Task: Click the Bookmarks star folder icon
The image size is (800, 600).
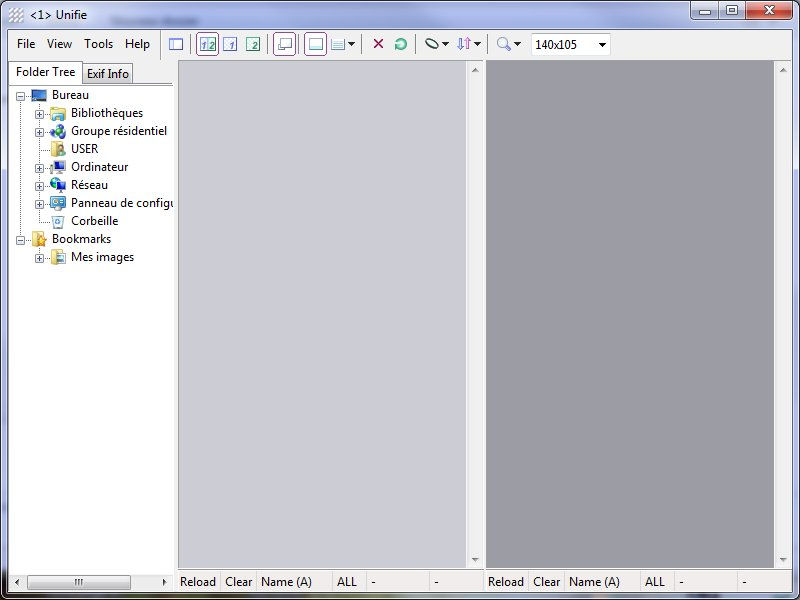Action: (39, 239)
